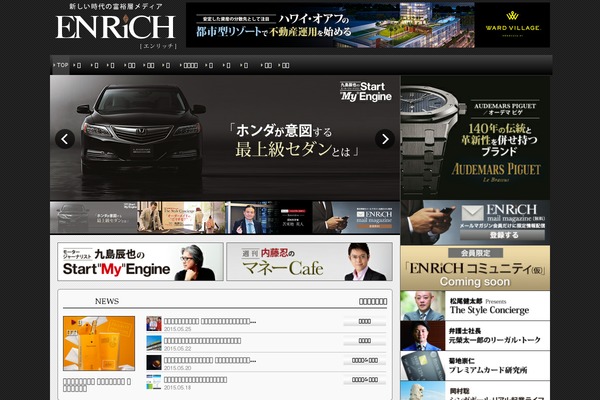
Task: Select The Style Concierge carousel thumbnail
Action: tap(181, 217)
